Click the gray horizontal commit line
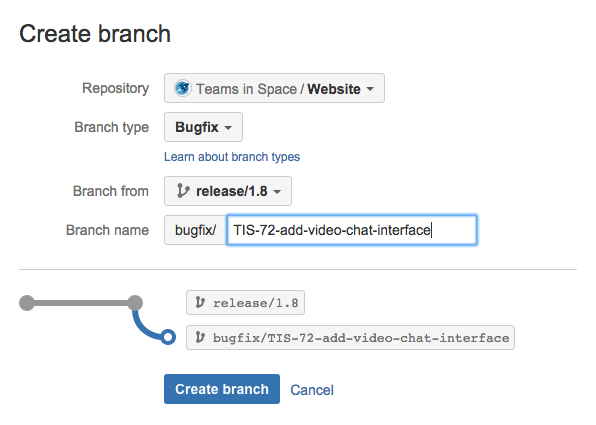This screenshot has height=425, width=596. click(x=81, y=303)
